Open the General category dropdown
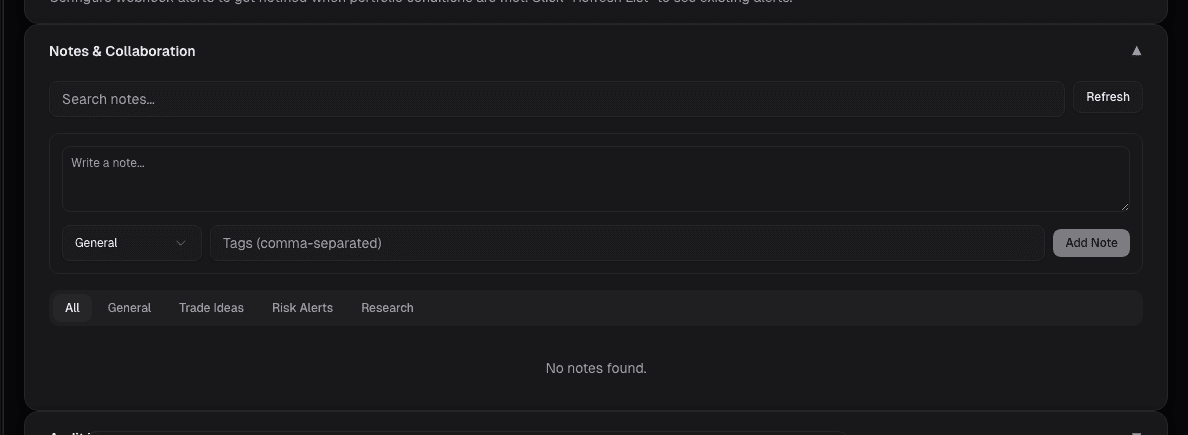 point(131,243)
